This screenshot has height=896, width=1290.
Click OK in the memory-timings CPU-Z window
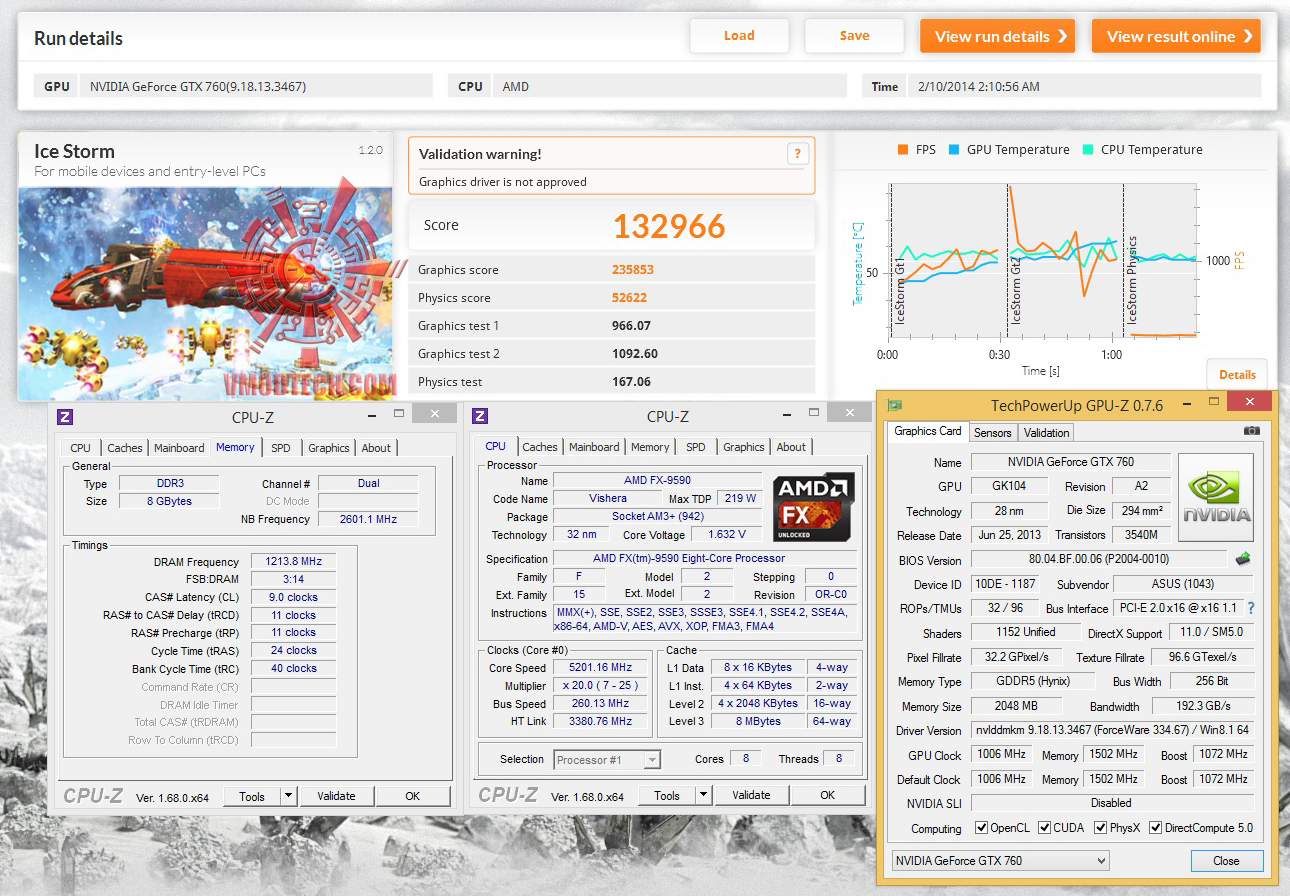click(x=412, y=796)
